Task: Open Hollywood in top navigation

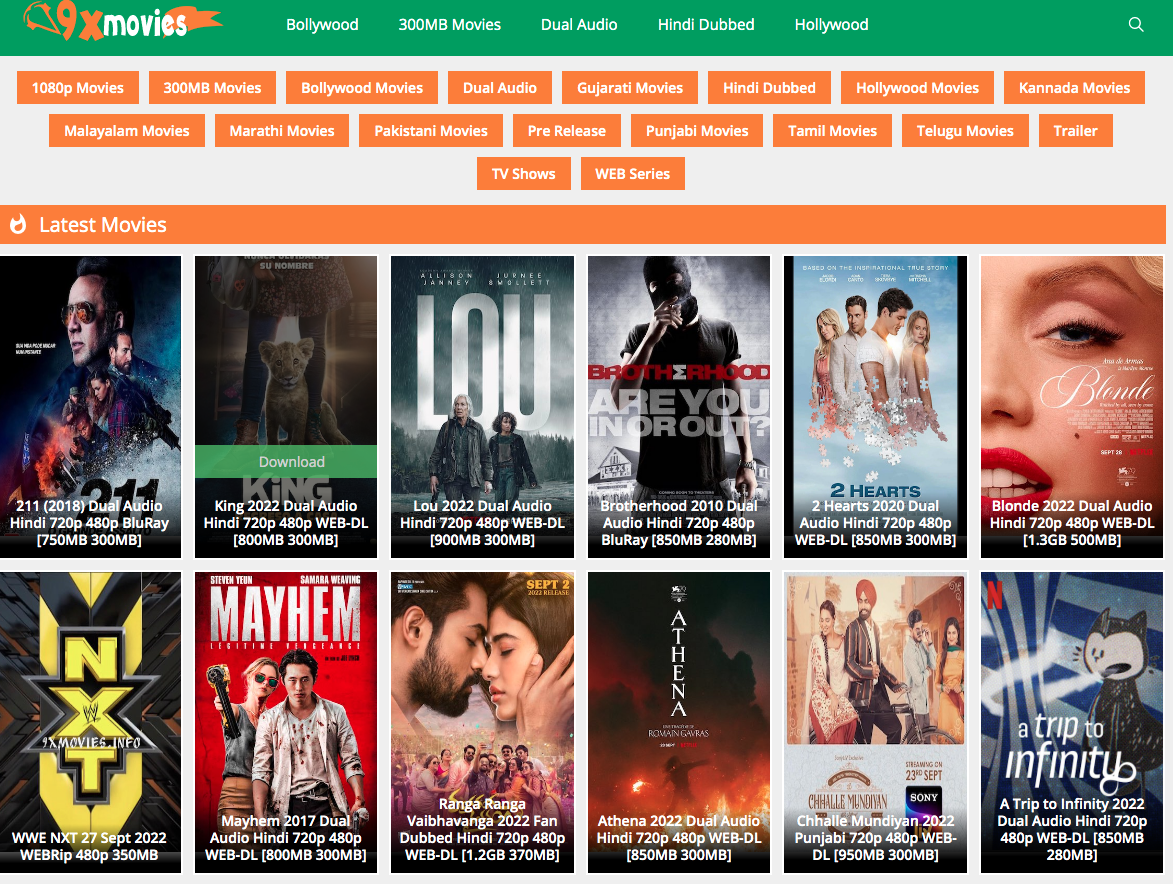Action: click(x=831, y=25)
